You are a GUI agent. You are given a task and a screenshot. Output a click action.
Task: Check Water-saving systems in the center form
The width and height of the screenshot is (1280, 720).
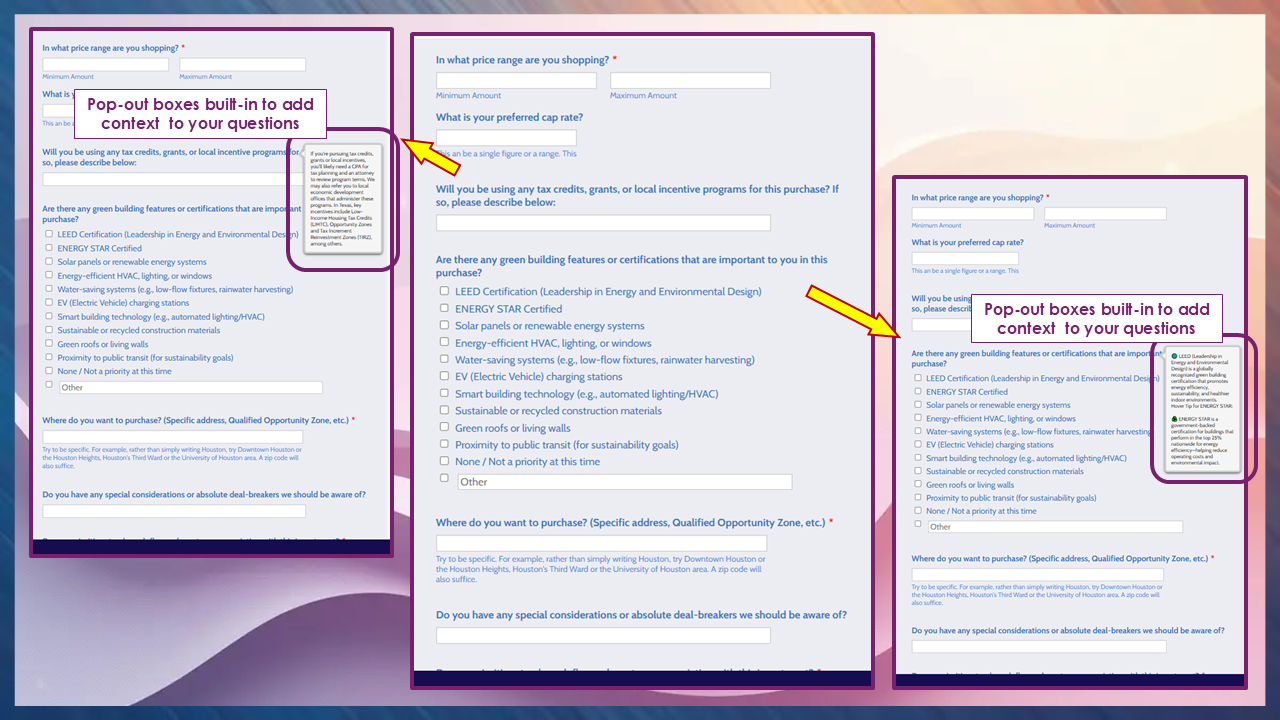[x=444, y=361]
